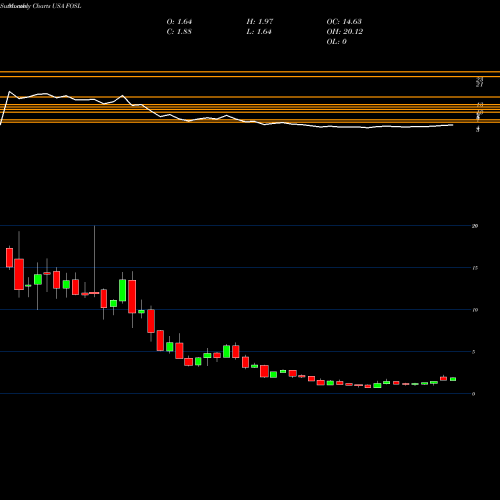The image size is (500, 500).
Task: Click the 'OC: 14.63' value
Action: (x=344, y=22)
